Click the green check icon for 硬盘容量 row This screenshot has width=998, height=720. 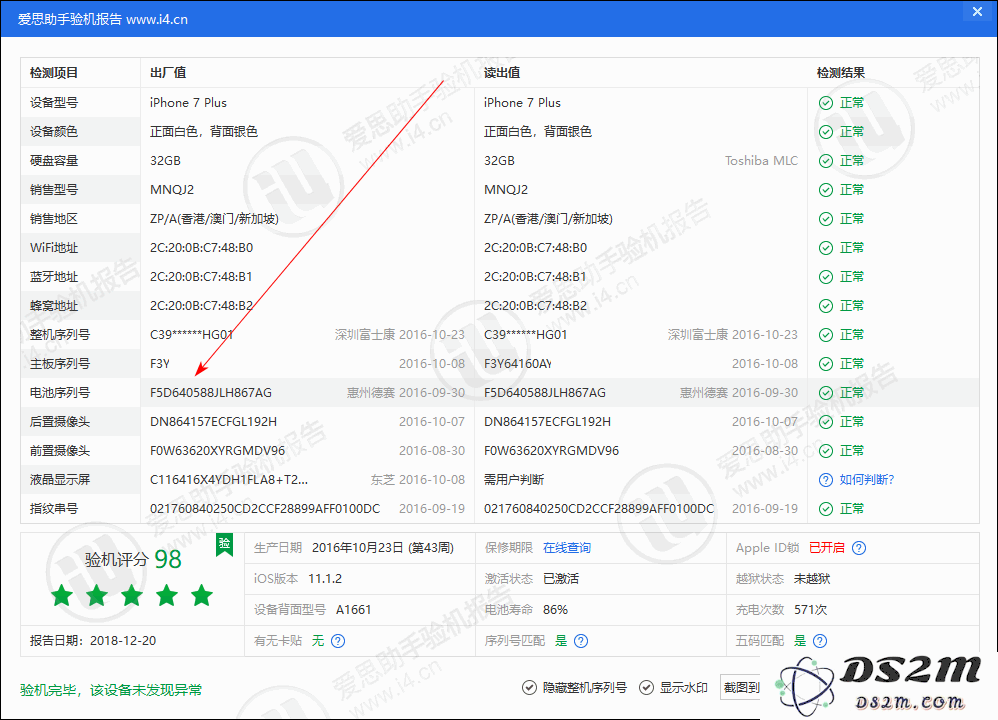tap(826, 161)
